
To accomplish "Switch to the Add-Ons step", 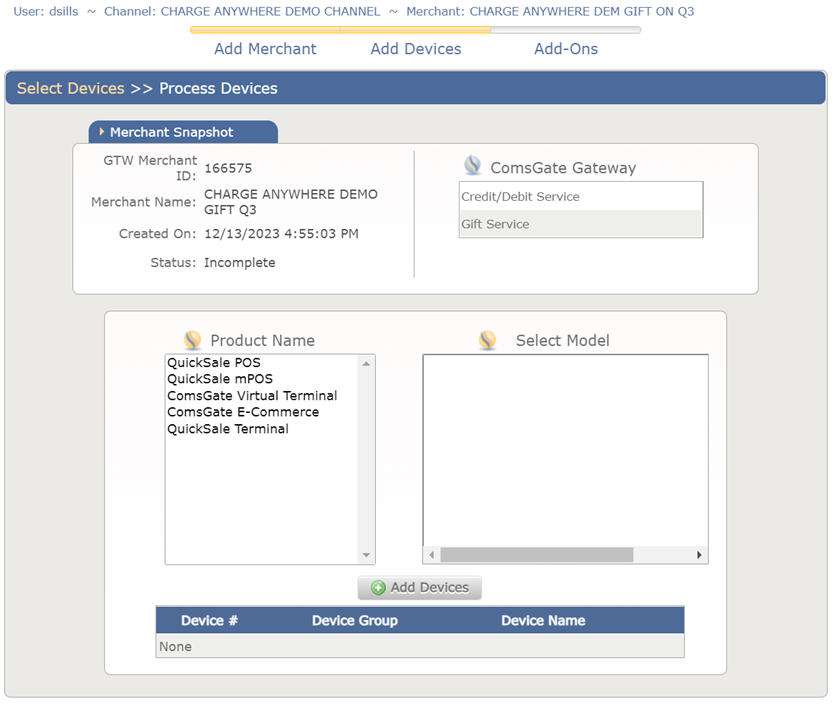I will tap(566, 49).
